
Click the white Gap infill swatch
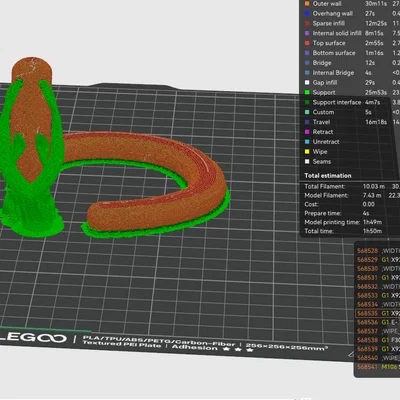[307, 83]
